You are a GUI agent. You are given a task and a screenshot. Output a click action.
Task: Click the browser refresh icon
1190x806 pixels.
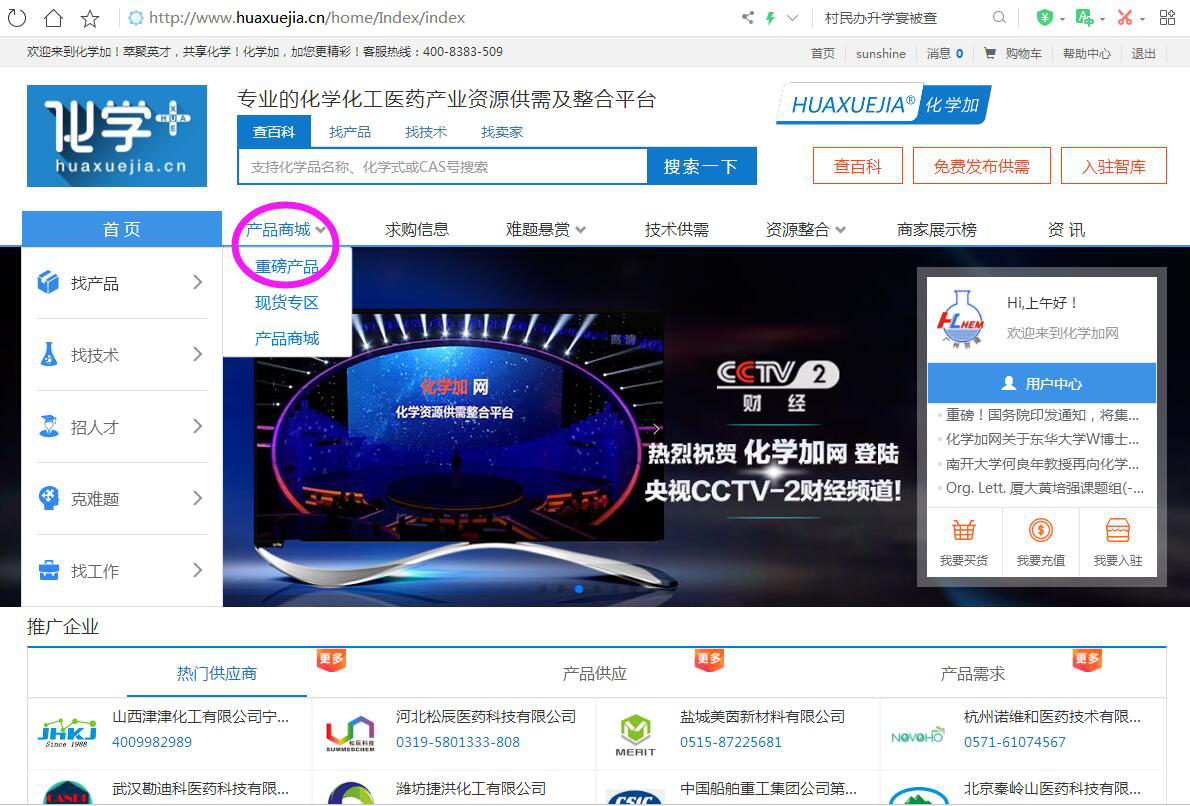pyautogui.click(x=17, y=18)
